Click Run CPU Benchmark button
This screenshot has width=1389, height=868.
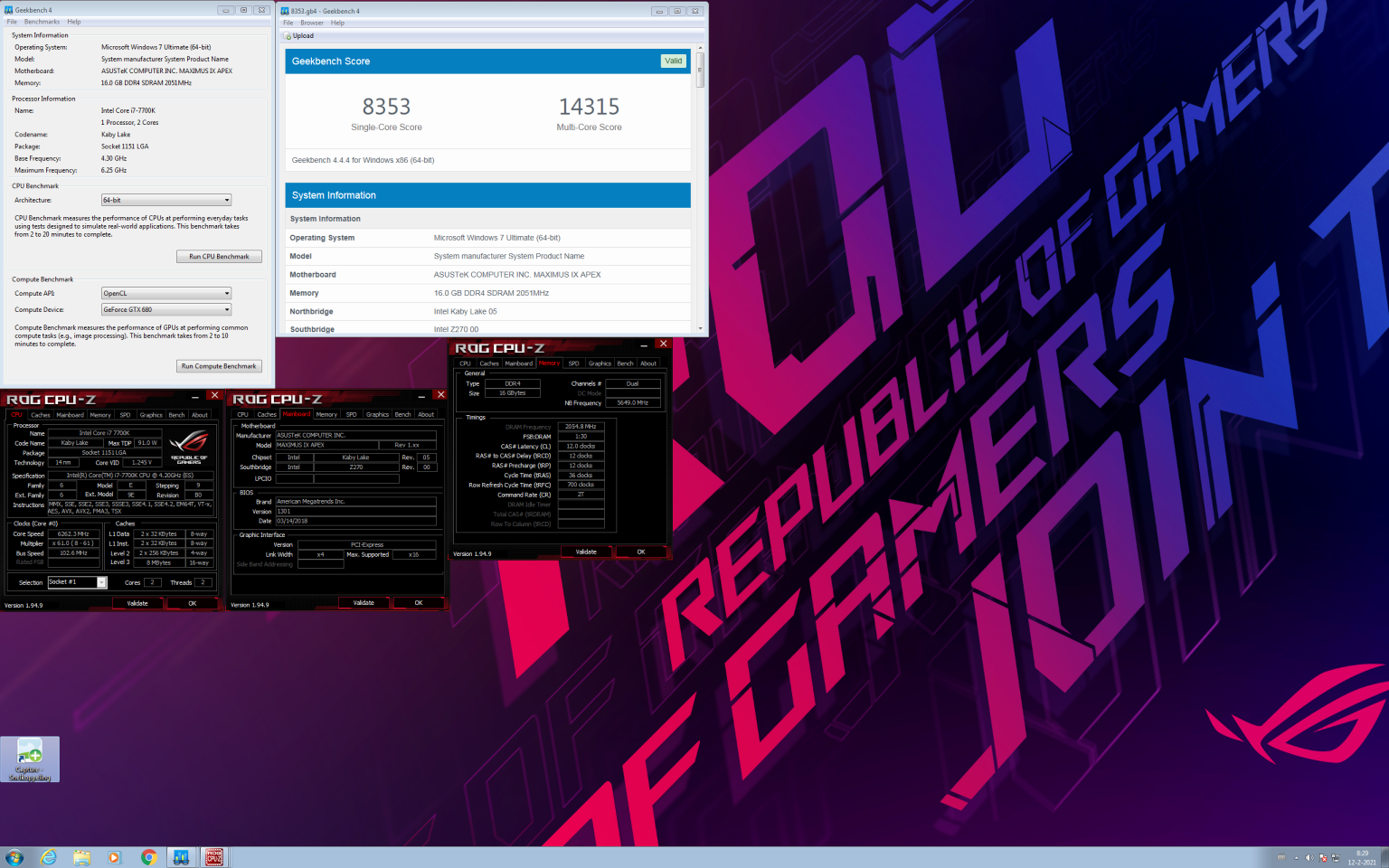pos(219,257)
